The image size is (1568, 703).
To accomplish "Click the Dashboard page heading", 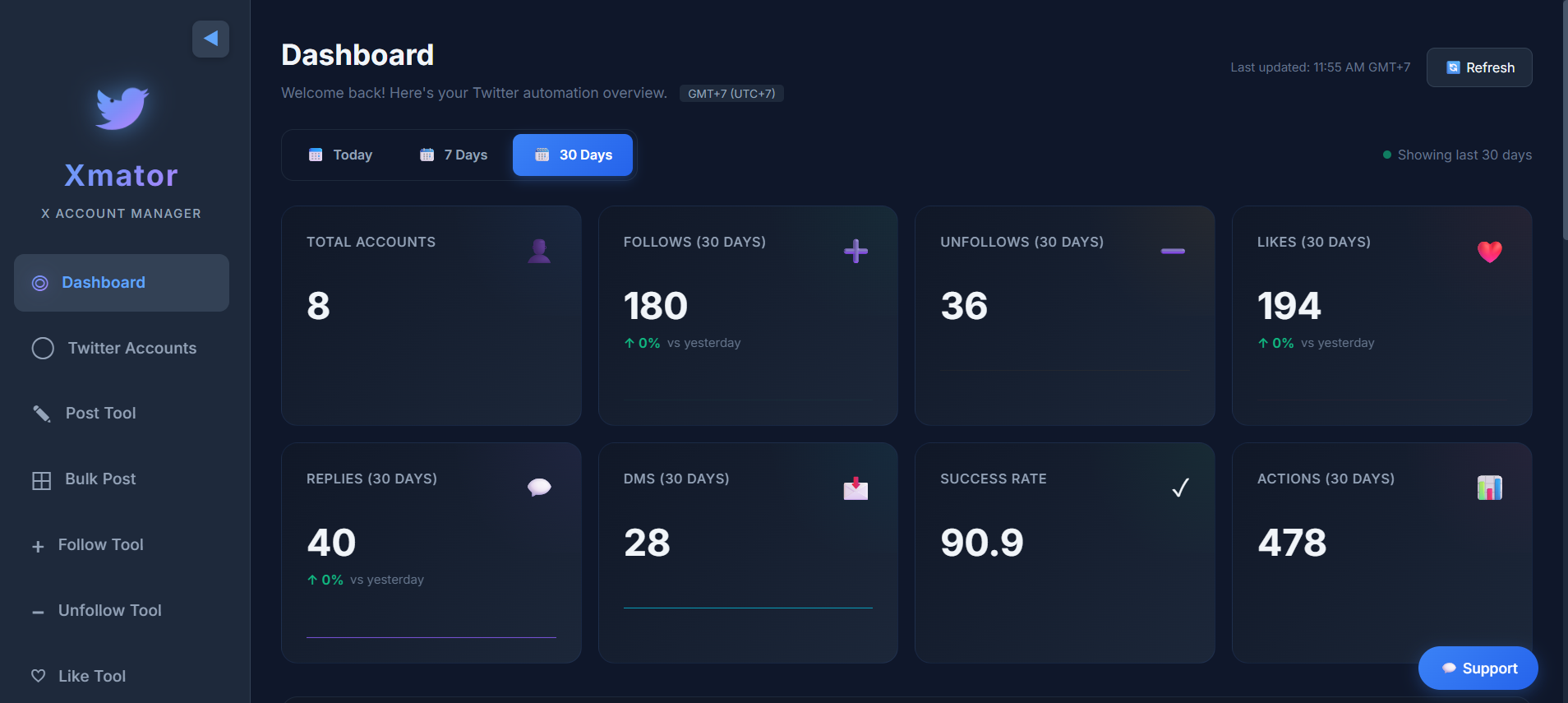I will [357, 55].
